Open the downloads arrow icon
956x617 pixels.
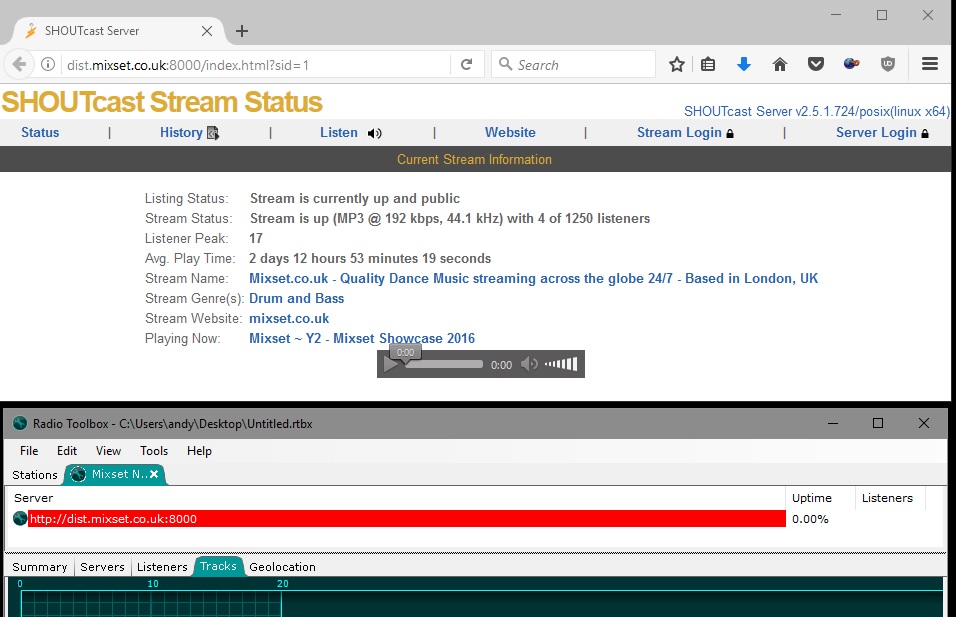pos(743,65)
